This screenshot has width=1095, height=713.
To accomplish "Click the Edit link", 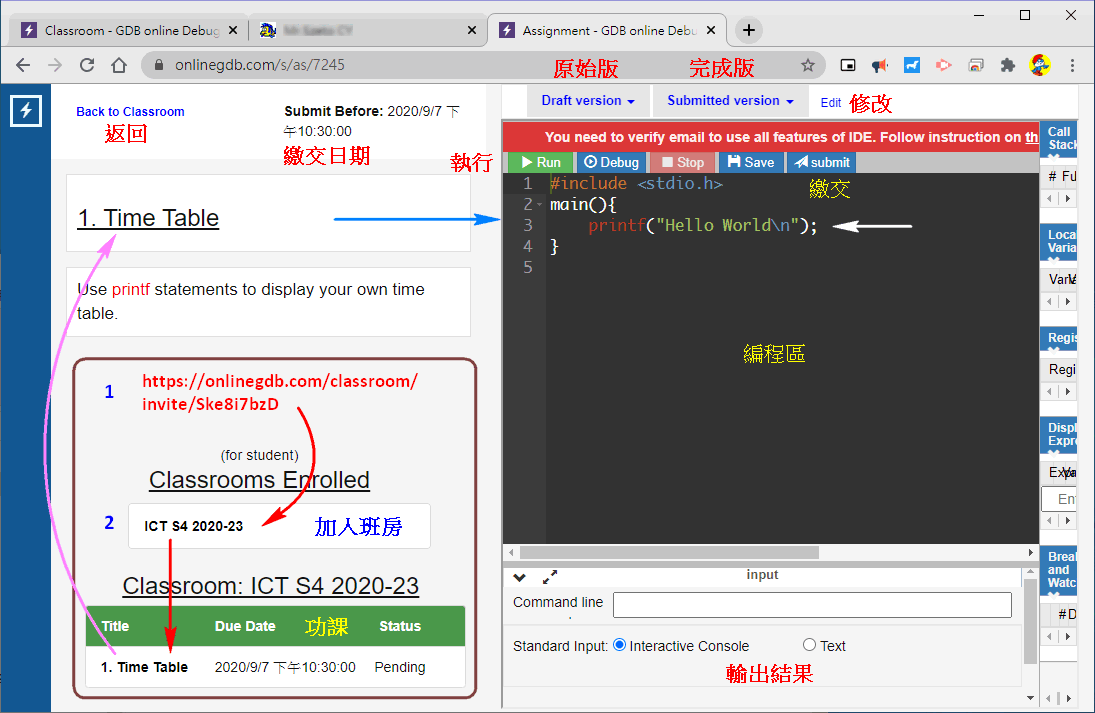I will click(x=831, y=102).
